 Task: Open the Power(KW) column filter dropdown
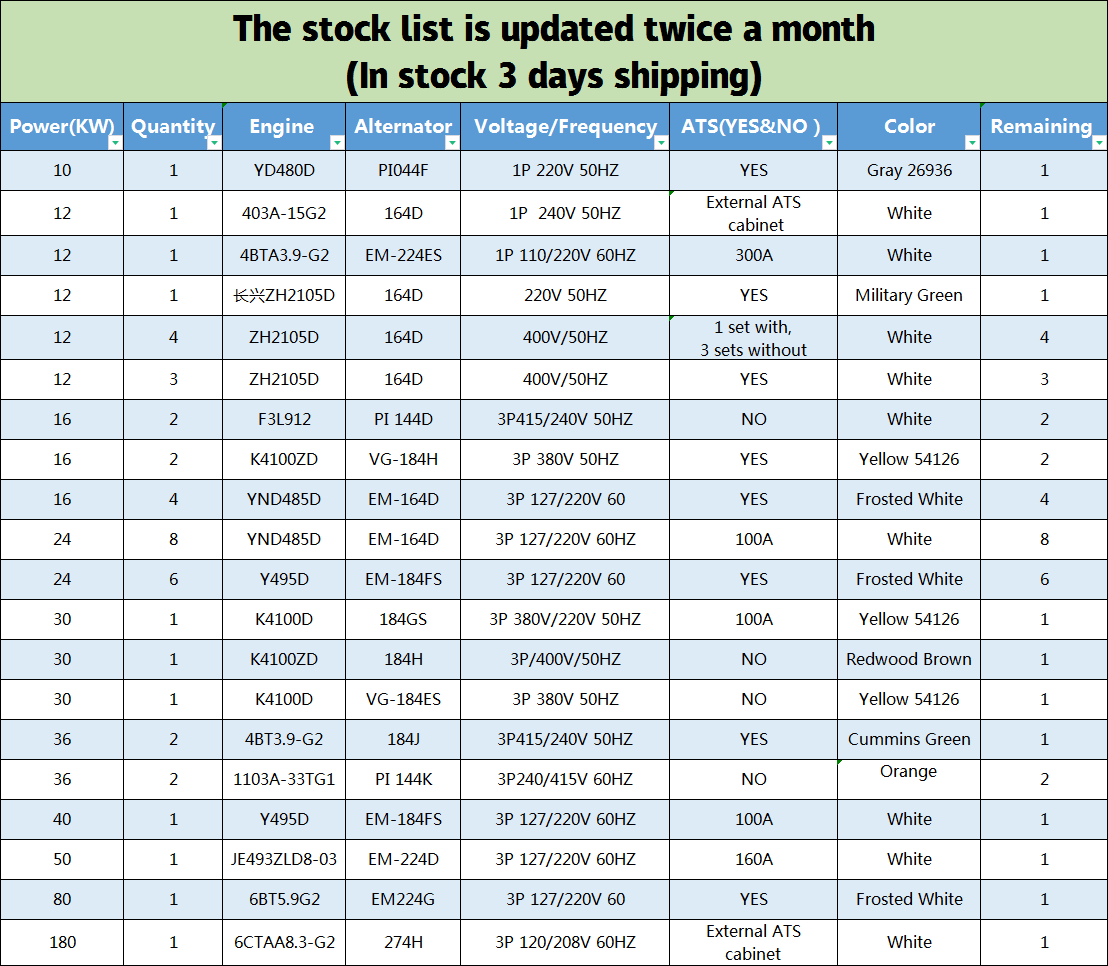[x=115, y=143]
